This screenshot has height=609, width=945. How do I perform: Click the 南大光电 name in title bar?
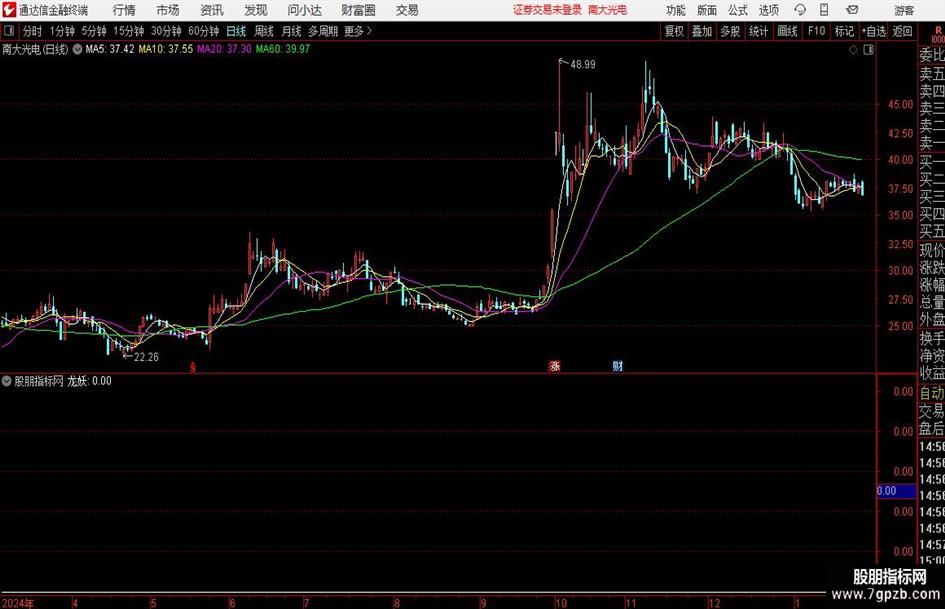607,10
